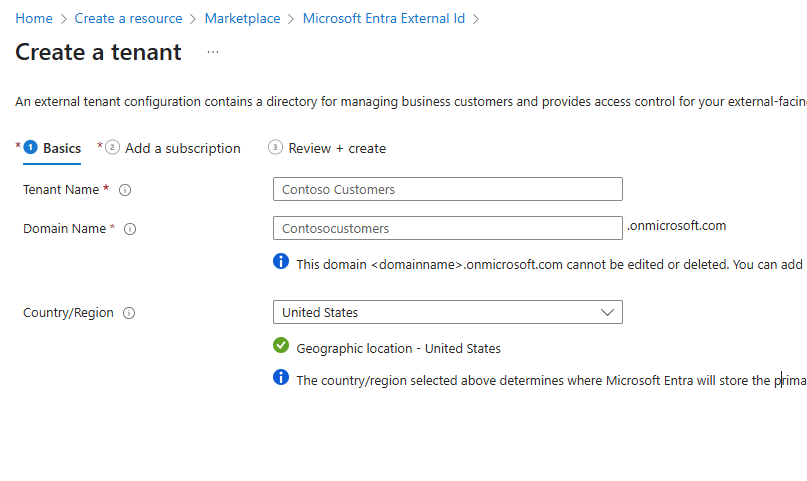Show info tooltip for Domain Name
The height and width of the screenshot is (481, 807).
[130, 229]
